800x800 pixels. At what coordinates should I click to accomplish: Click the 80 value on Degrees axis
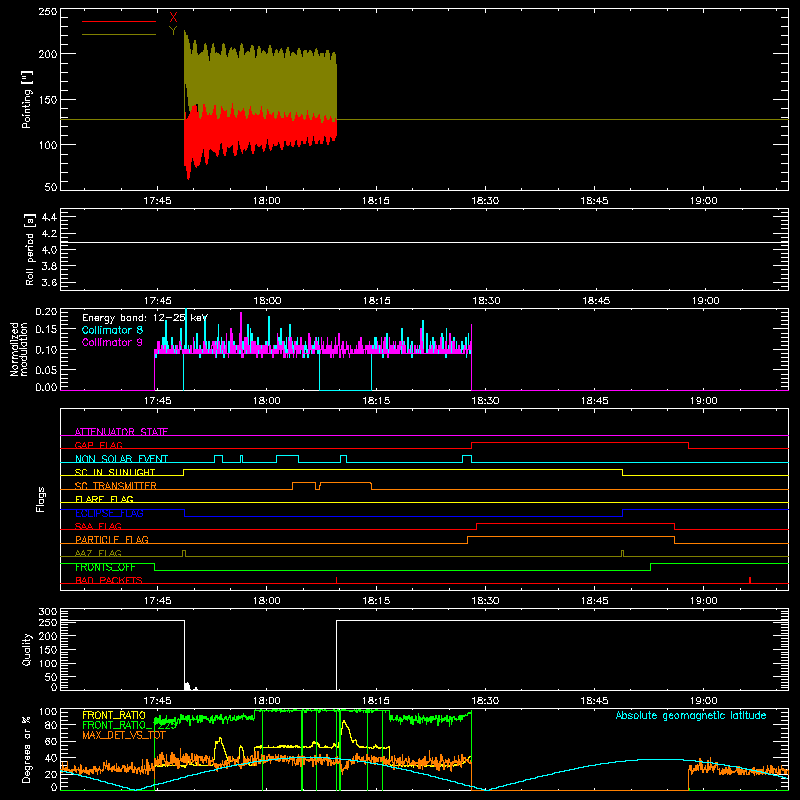(x=51, y=726)
